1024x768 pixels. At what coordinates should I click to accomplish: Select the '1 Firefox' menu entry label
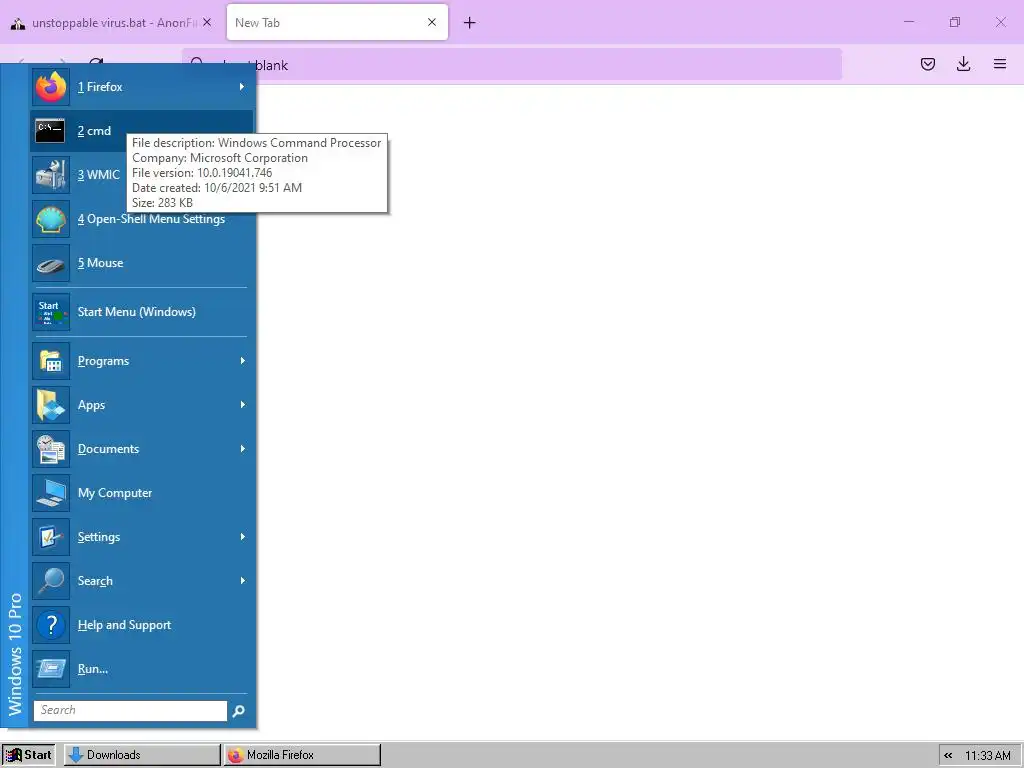(x=100, y=87)
